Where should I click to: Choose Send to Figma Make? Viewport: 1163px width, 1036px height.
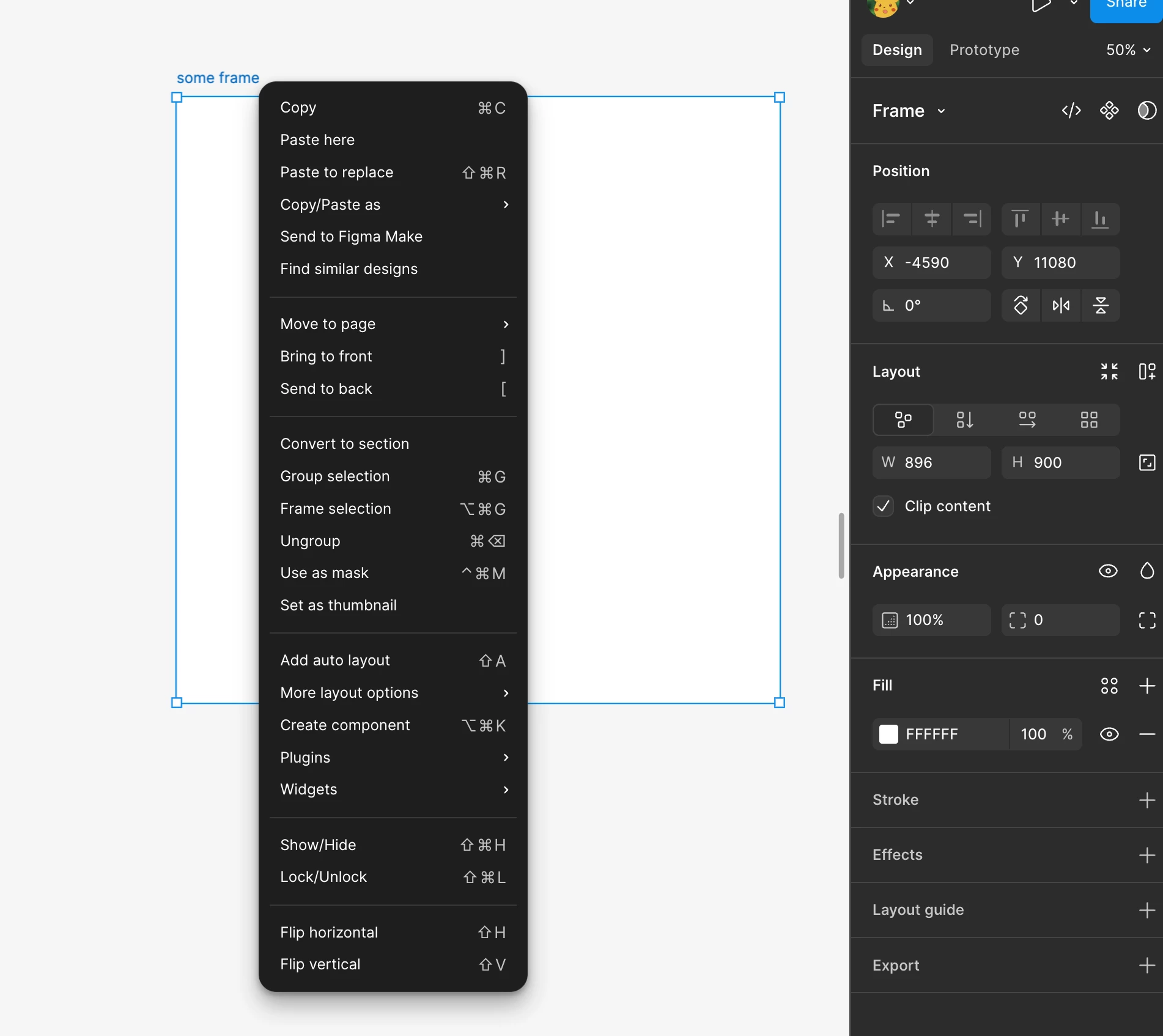pos(393,237)
